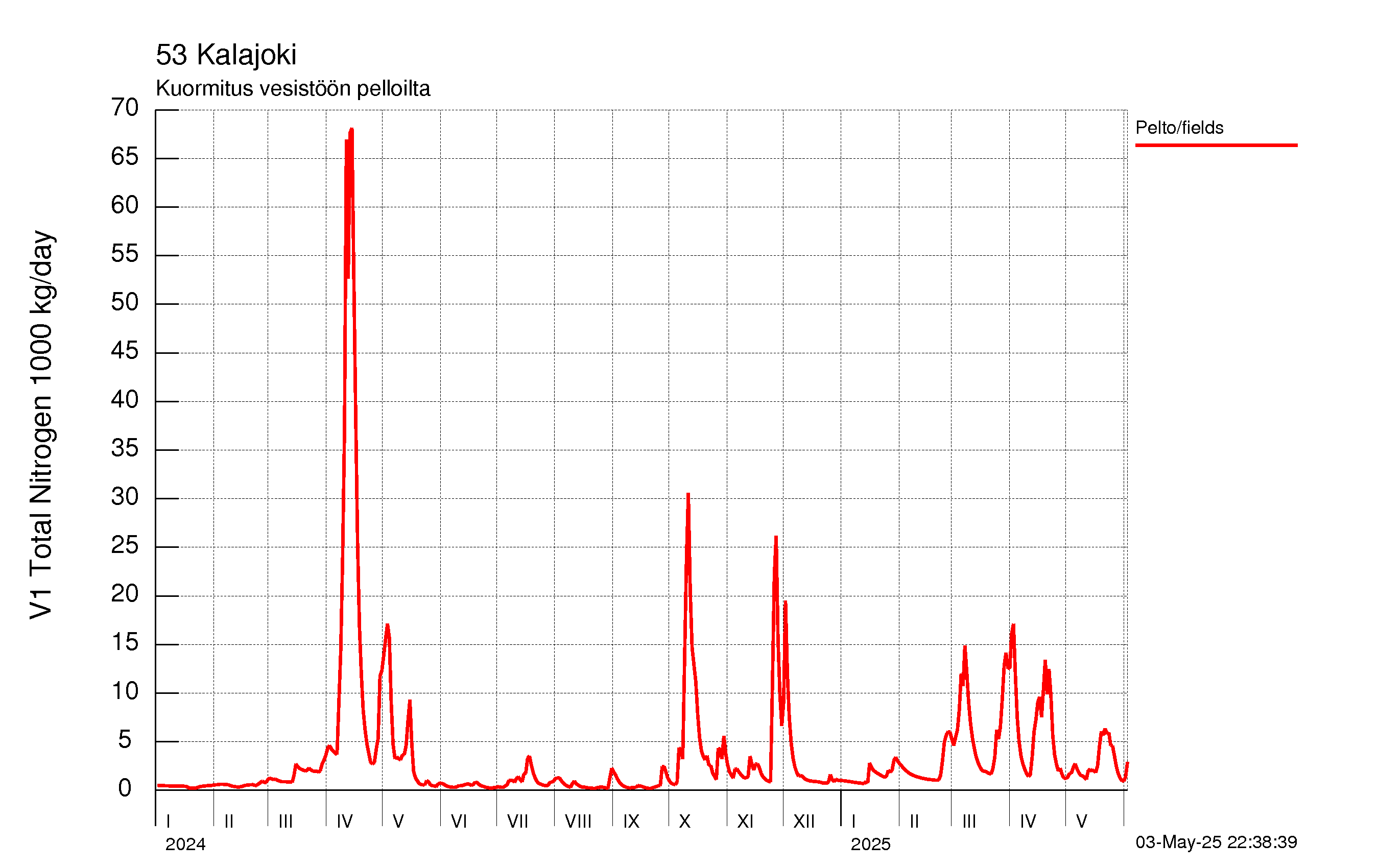Click month label VI on x-axis
Viewport: 1379px width, 868px height.
tap(459, 821)
